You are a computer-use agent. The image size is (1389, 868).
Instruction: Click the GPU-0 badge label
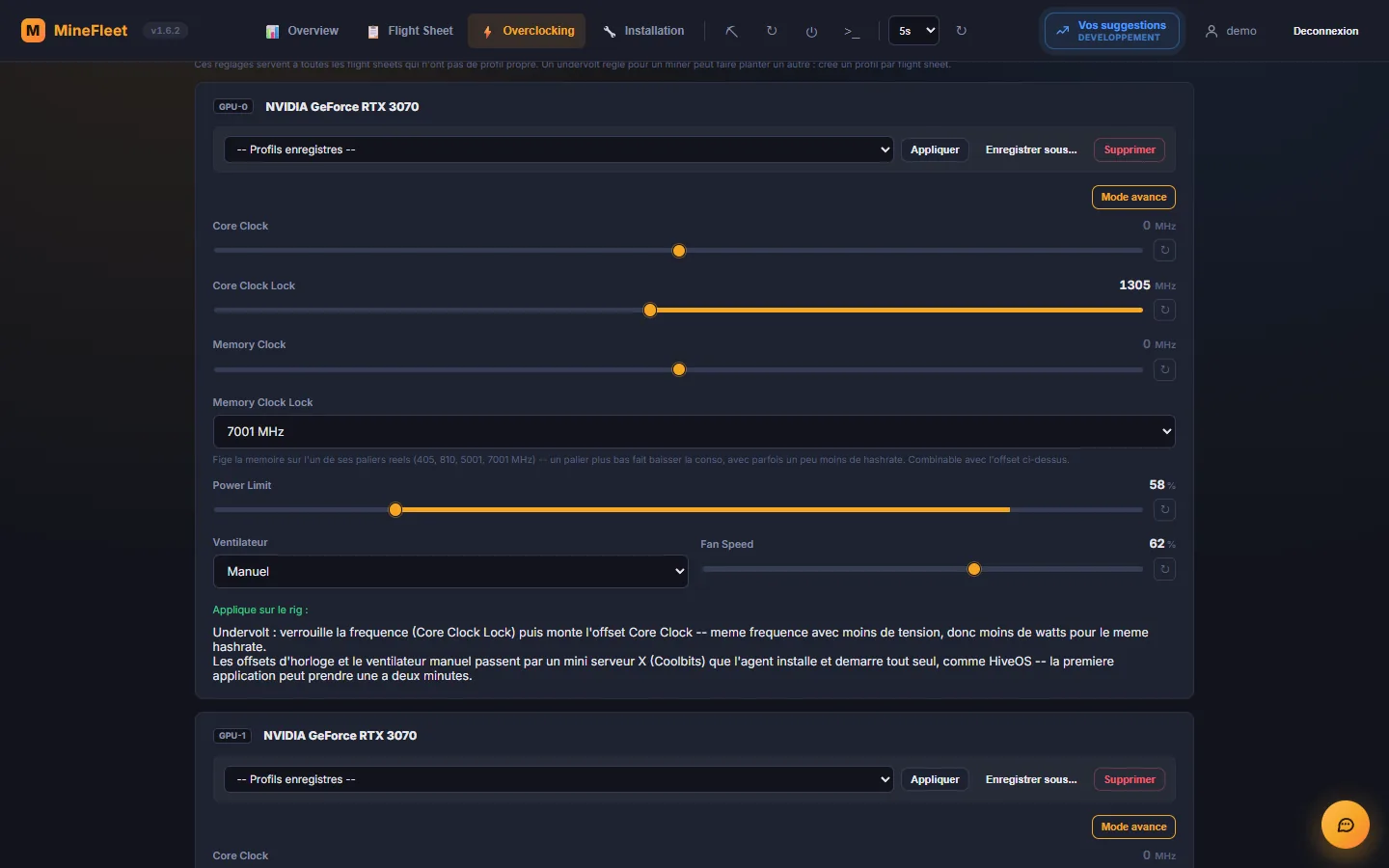pos(233,107)
